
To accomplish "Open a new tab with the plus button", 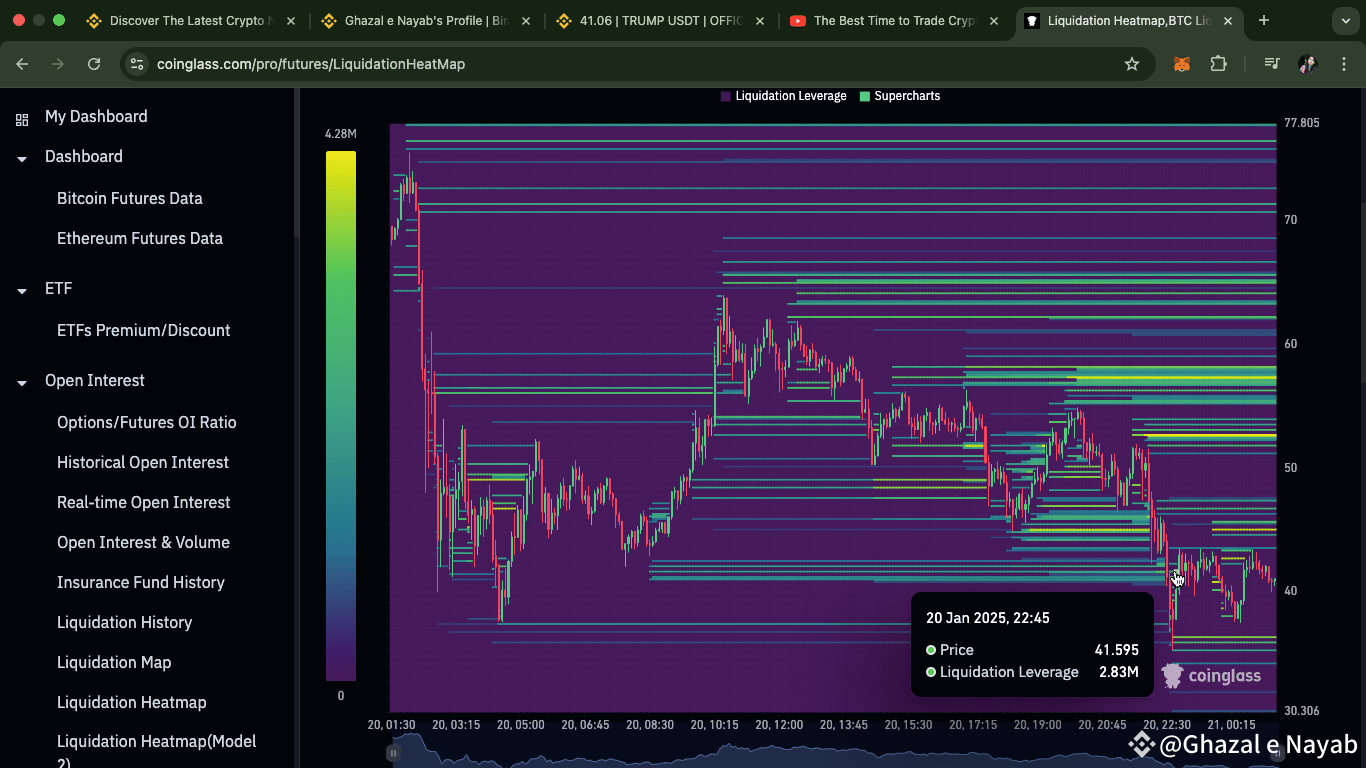I will (x=1264, y=20).
